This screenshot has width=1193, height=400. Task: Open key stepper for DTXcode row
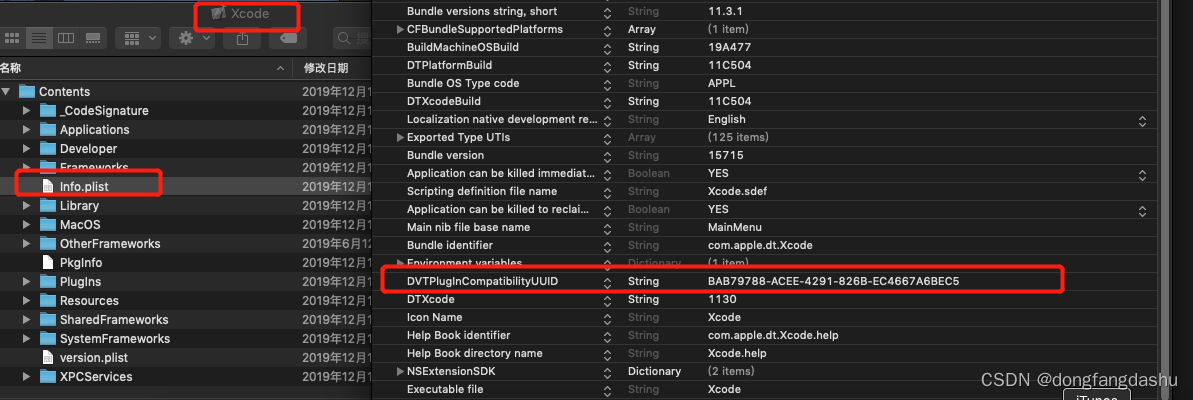[x=607, y=300]
